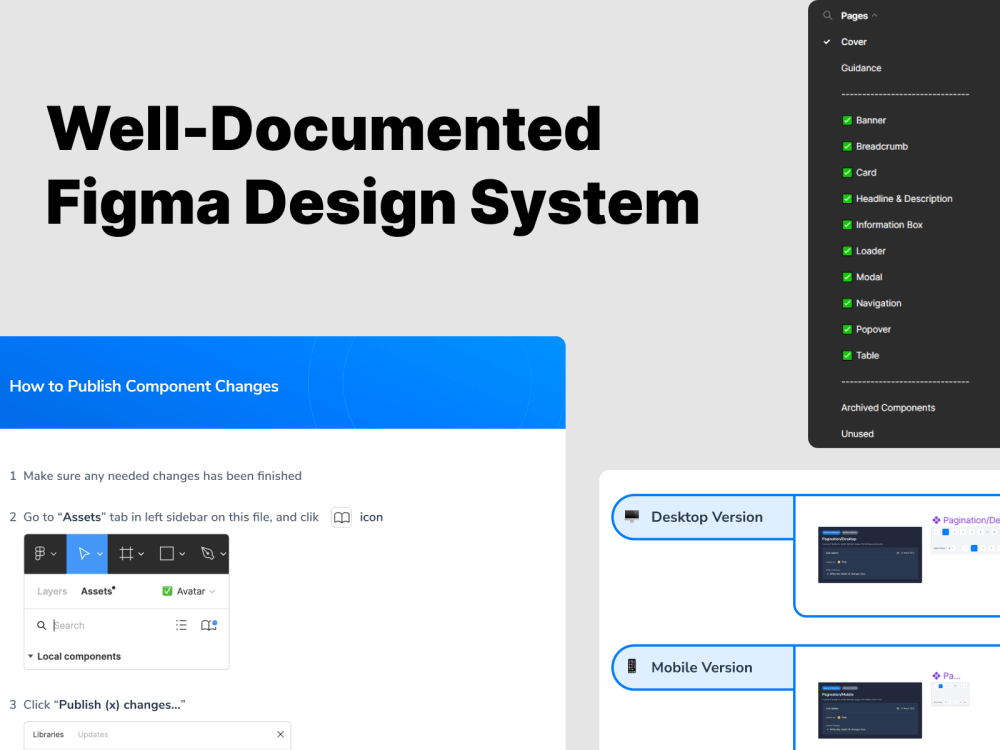Open the Pagination/Desktop dark thumbnail
The height and width of the screenshot is (750, 1000).
[x=870, y=555]
